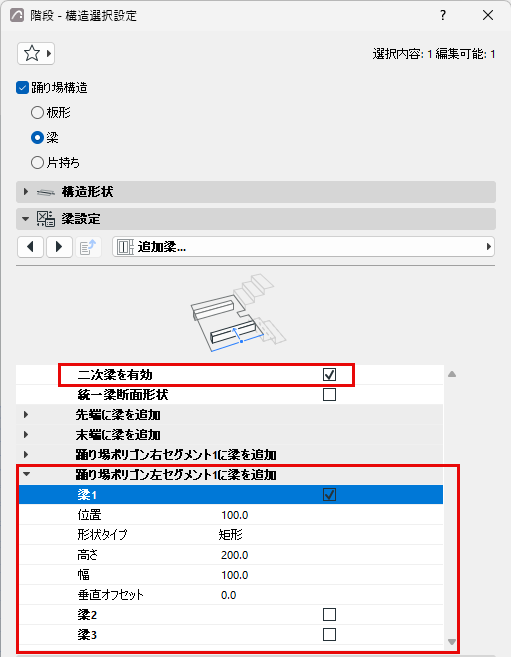This screenshot has height=657, width=511.
Task: Select the 梁 radio option
Action: pyautogui.click(x=37, y=137)
